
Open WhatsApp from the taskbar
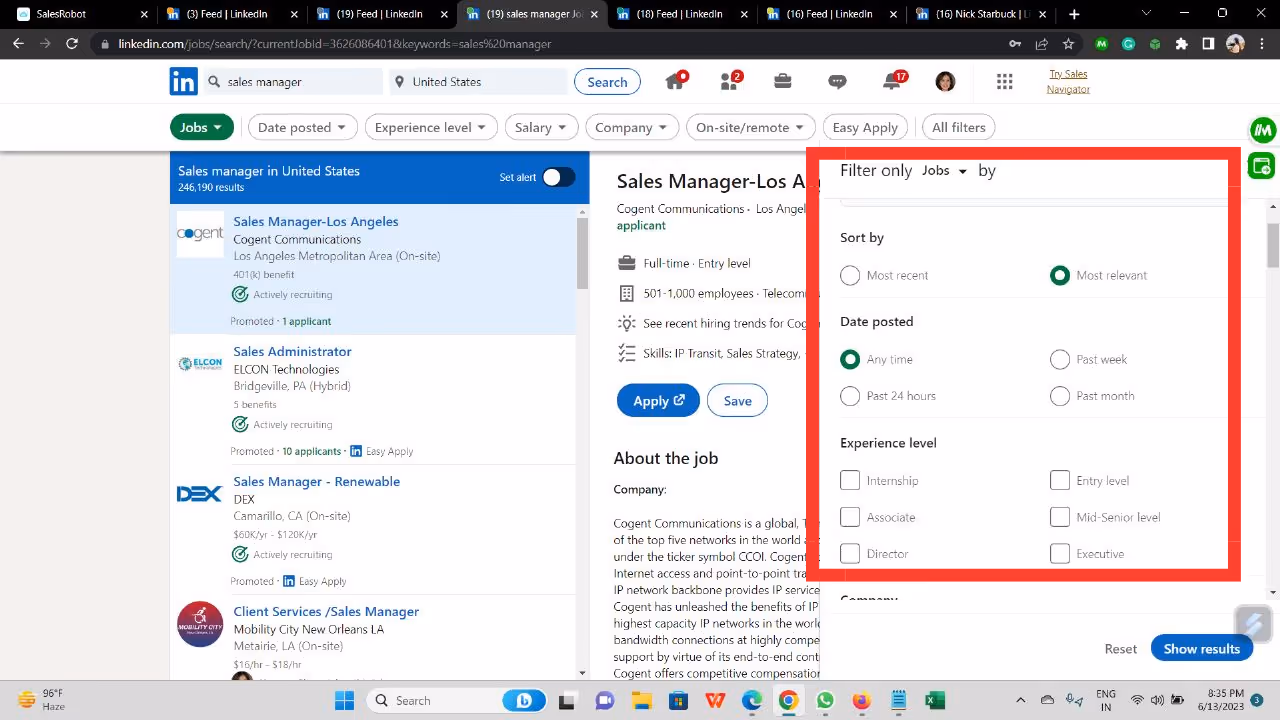tap(825, 700)
